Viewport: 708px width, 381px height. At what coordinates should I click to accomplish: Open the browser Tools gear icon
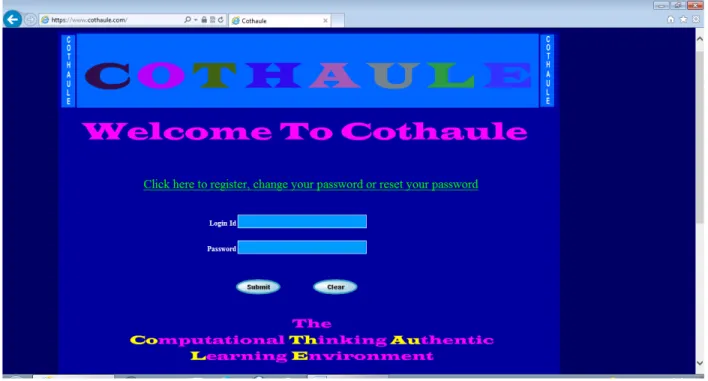point(696,19)
